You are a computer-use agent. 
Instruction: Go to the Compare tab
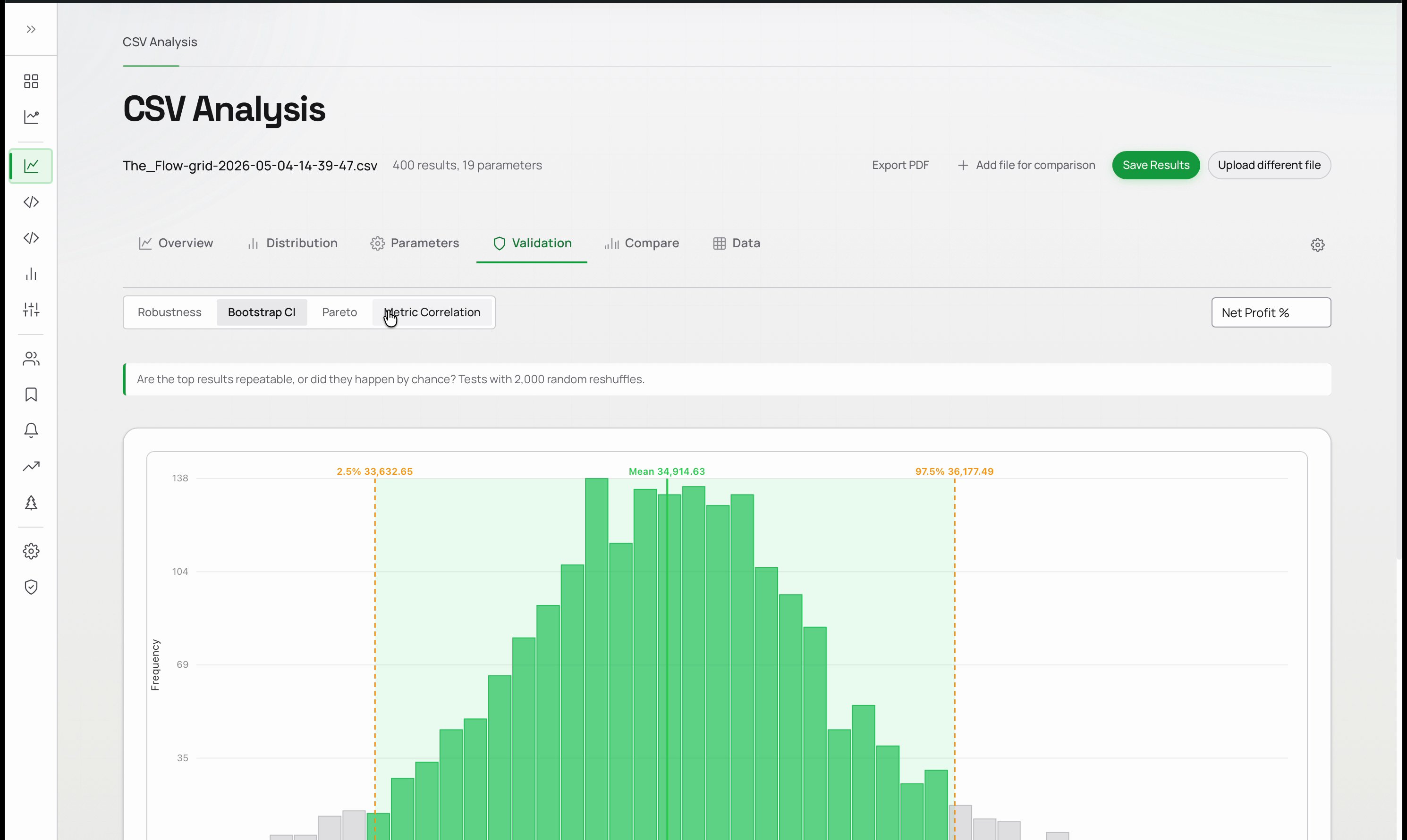point(642,244)
